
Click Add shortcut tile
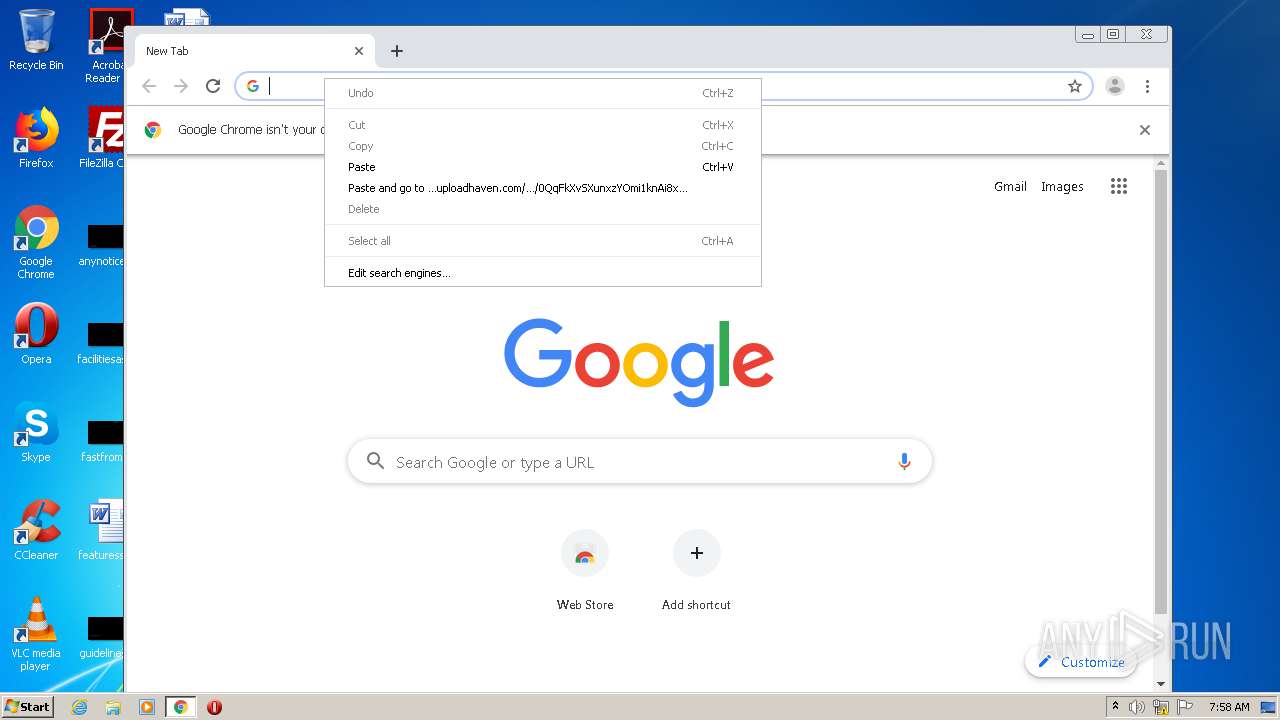696,571
